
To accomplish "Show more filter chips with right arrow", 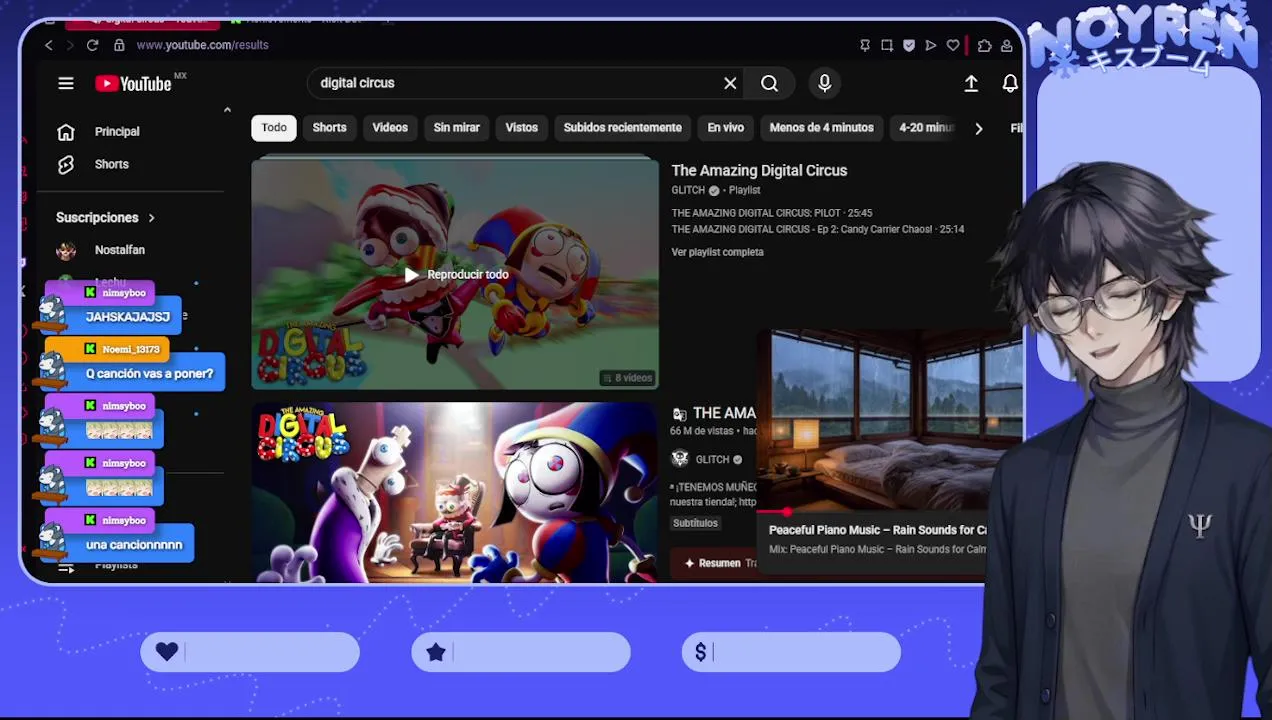I will coord(978,128).
